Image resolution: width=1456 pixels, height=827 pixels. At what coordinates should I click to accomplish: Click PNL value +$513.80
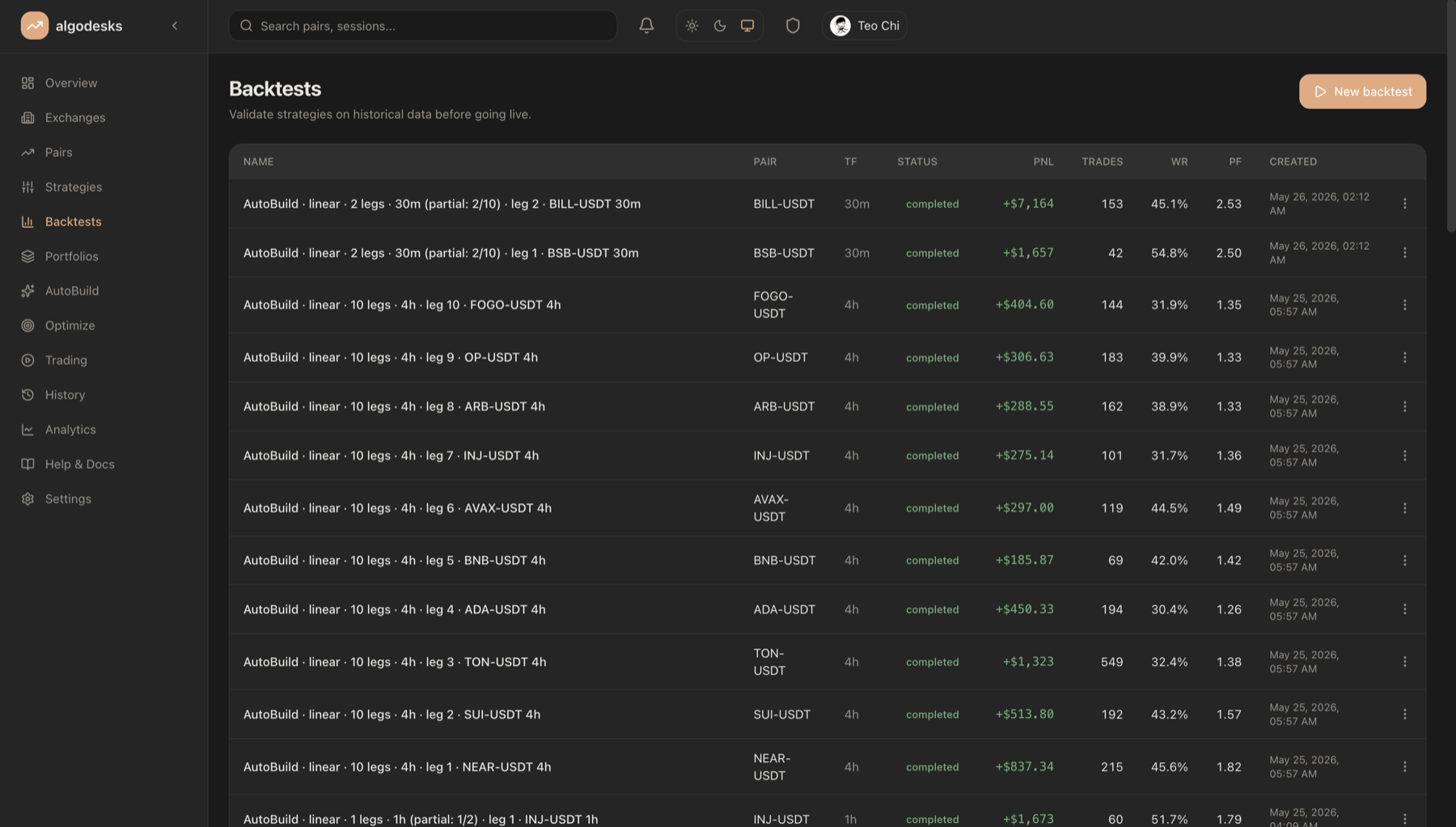click(x=1024, y=715)
